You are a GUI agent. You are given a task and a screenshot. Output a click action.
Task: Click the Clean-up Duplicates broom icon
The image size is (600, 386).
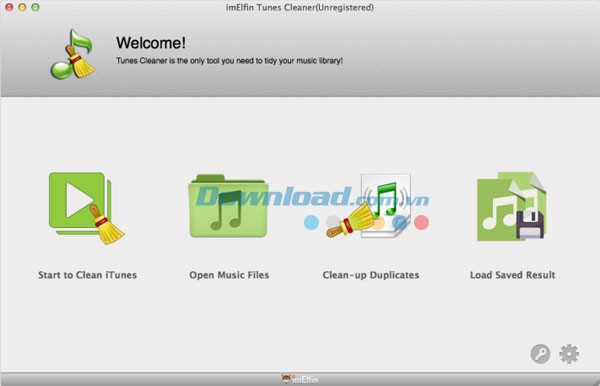tap(369, 206)
